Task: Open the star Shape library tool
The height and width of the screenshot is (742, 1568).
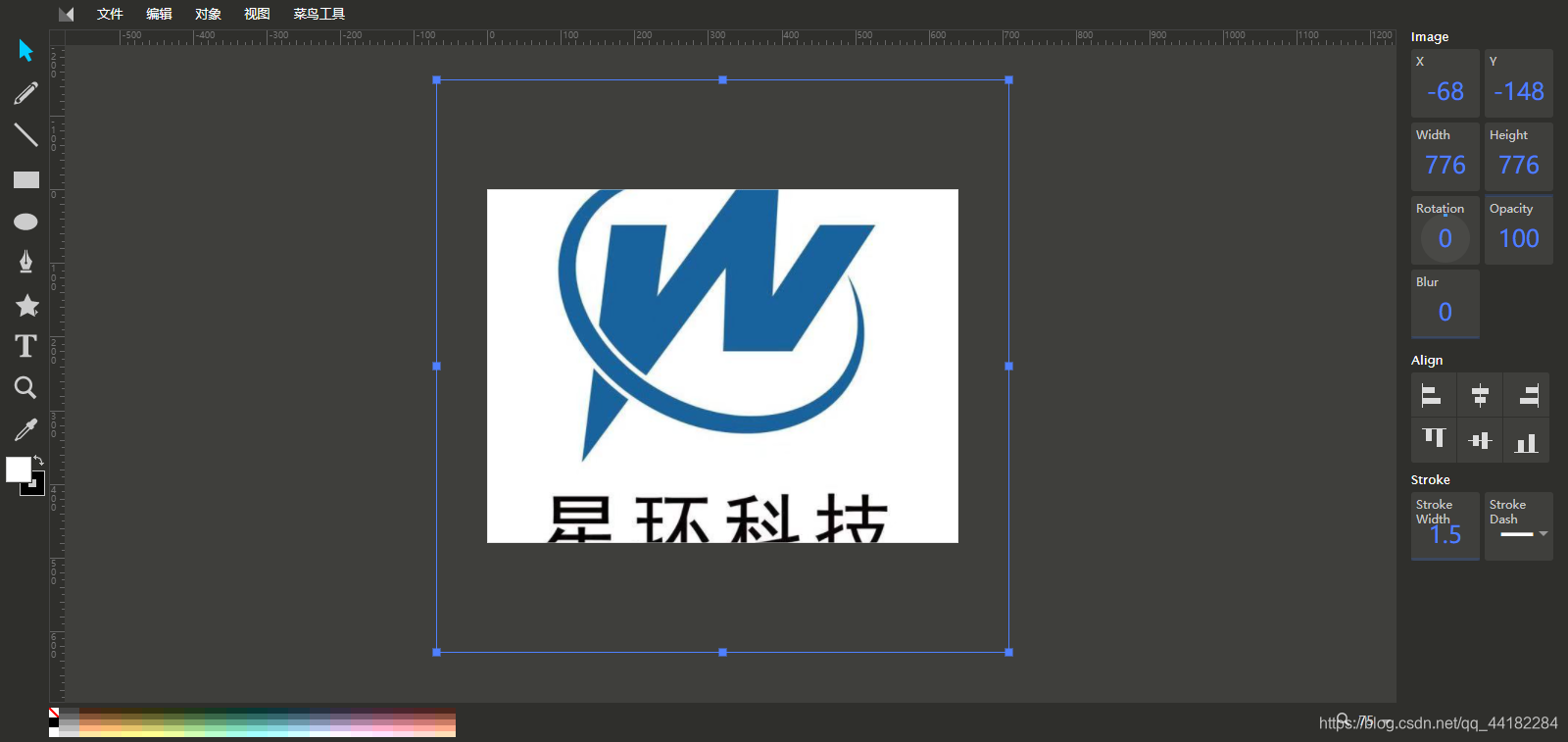Action: tap(26, 305)
